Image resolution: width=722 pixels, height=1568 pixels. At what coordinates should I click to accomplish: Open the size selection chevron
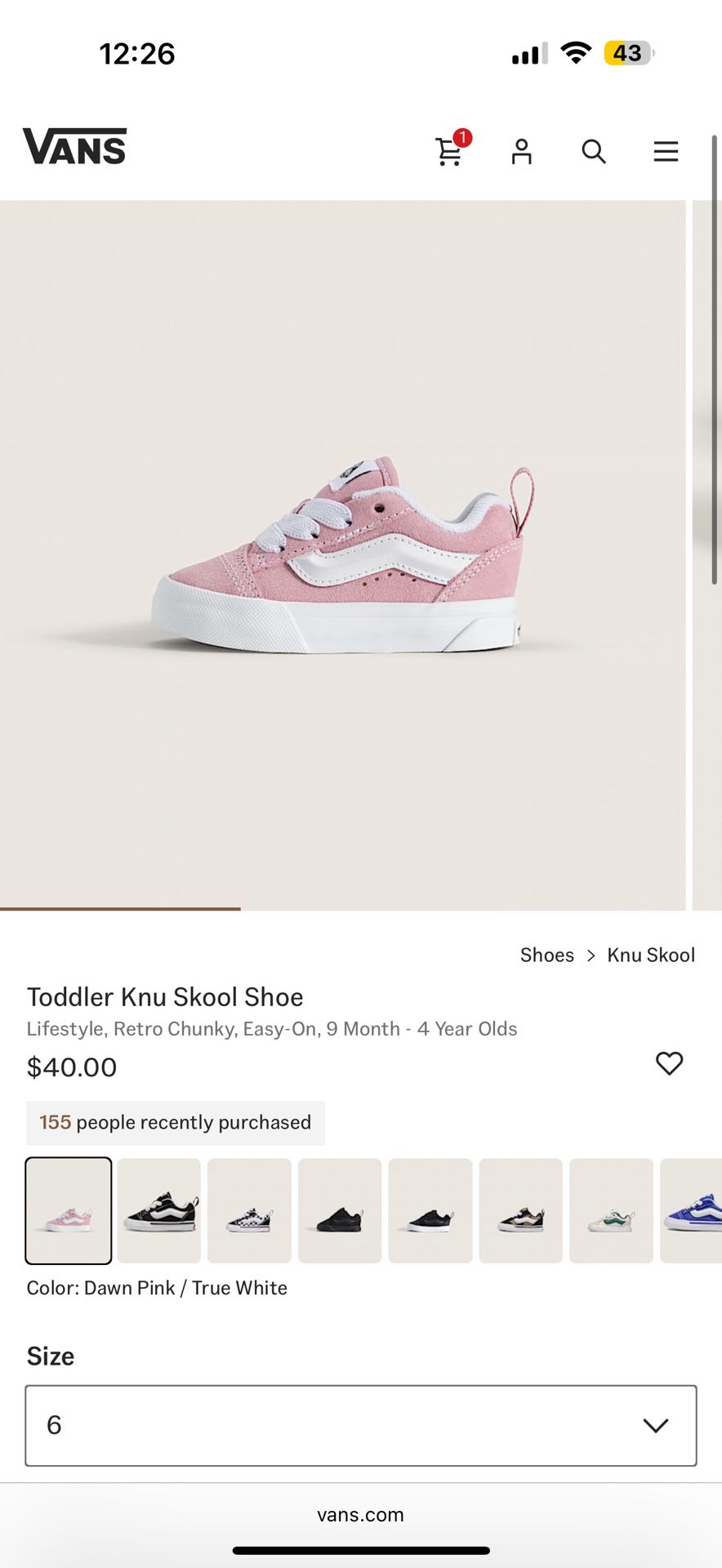coord(655,1425)
